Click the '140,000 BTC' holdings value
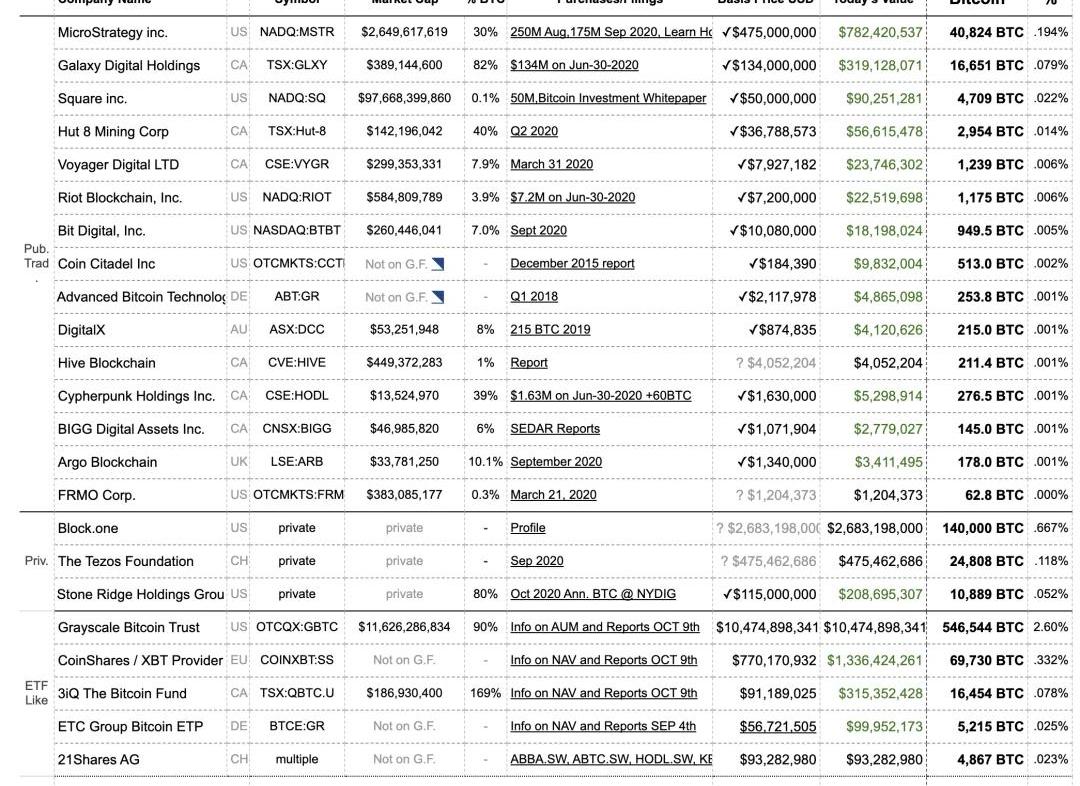Viewport: 1080px width, 786px height. (x=983, y=528)
